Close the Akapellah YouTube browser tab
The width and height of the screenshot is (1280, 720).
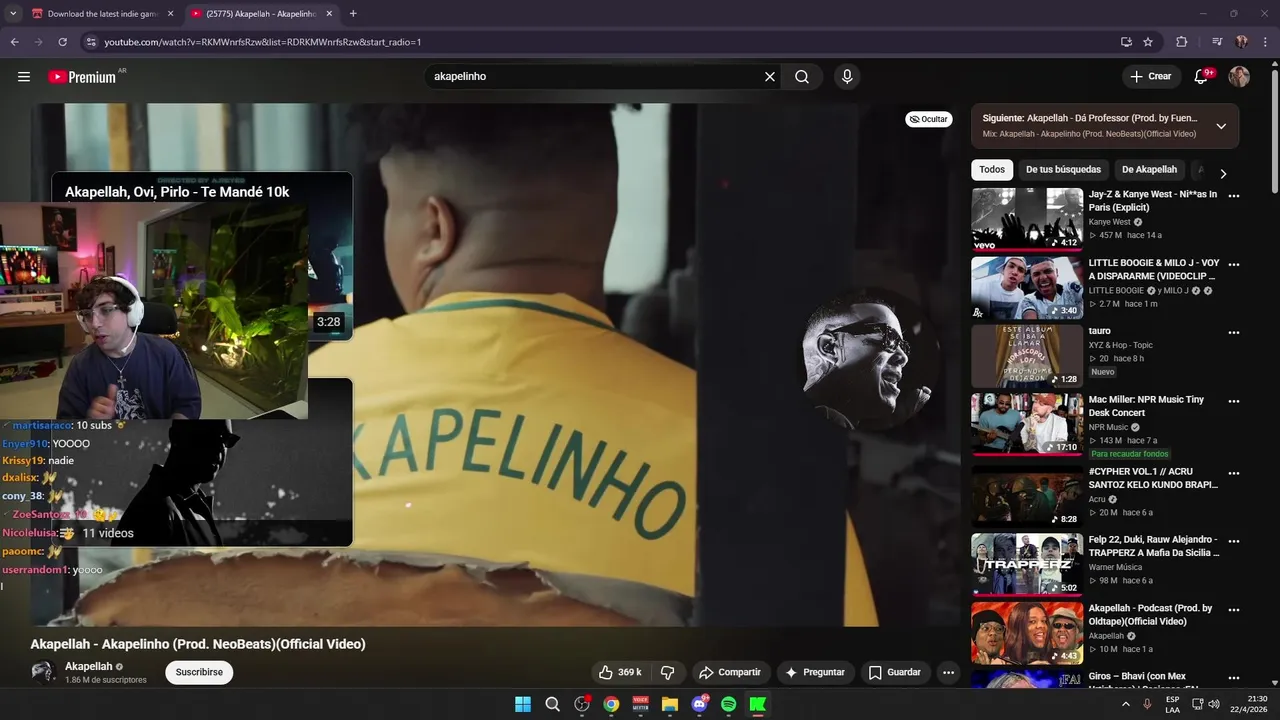(329, 14)
